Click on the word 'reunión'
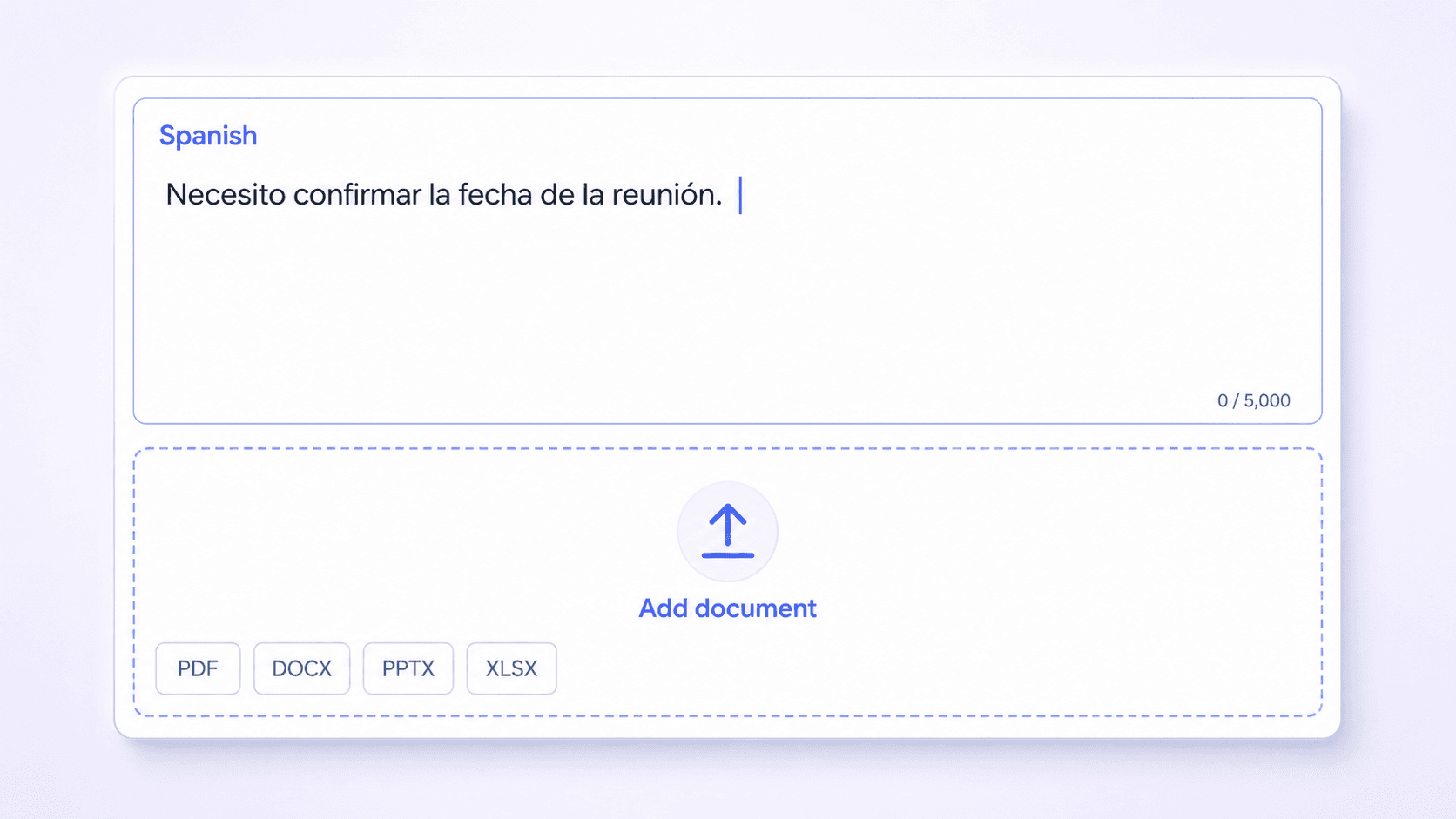Viewport: 1456px width, 819px height. [x=664, y=194]
